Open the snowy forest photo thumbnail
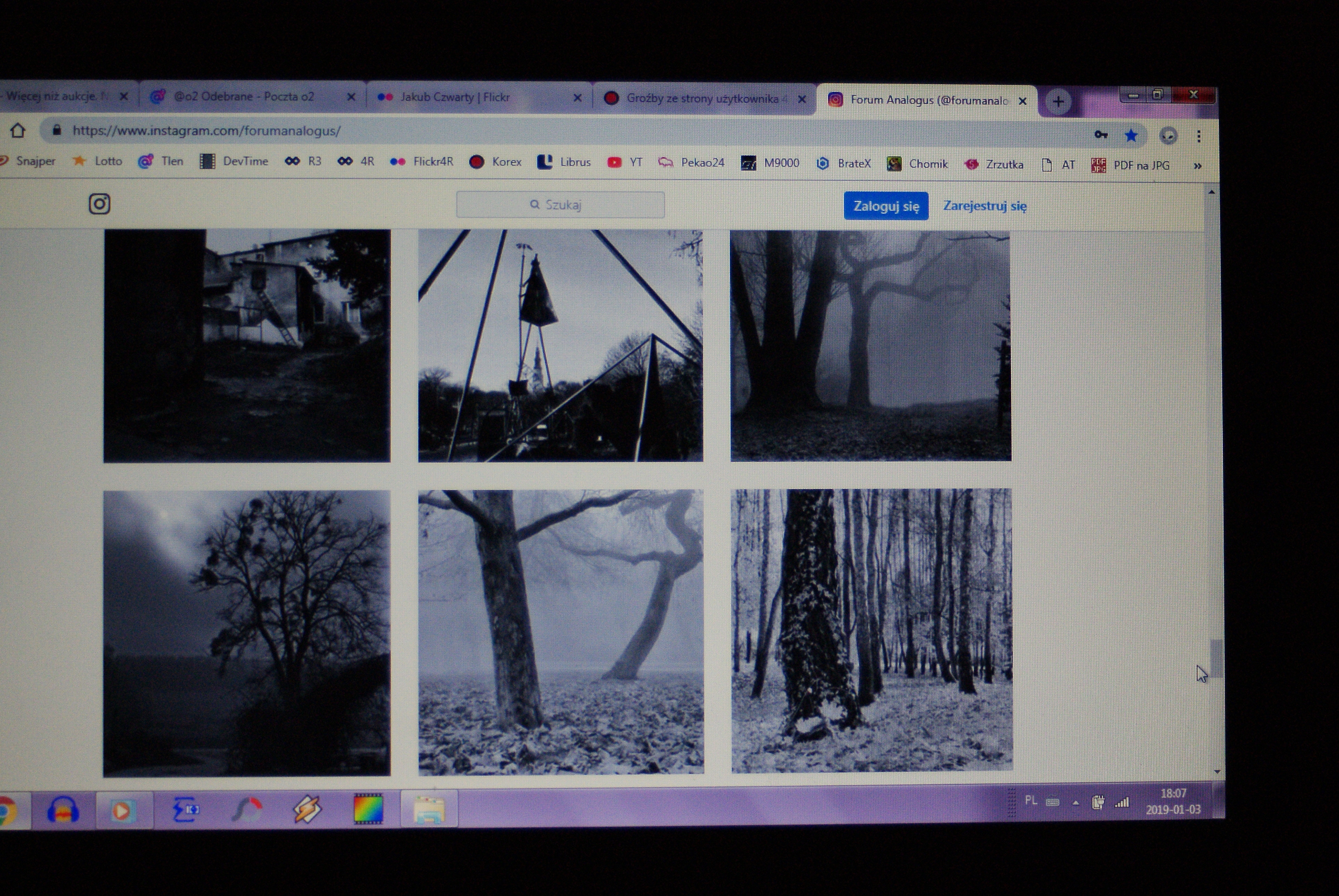Viewport: 1339px width, 896px height. 871,630
